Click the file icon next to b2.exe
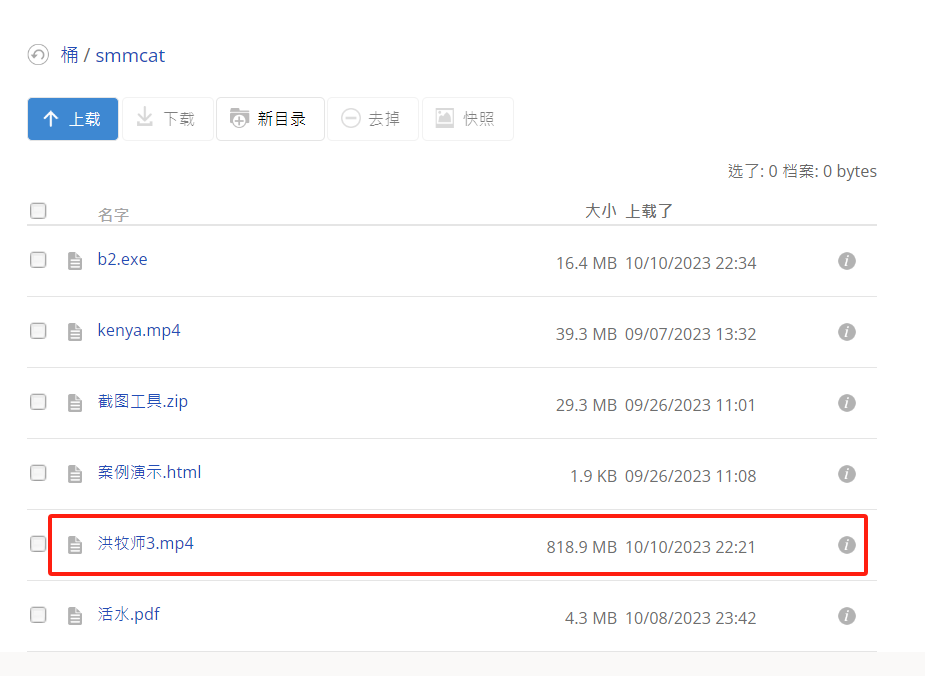Screen dimensions: 925x676 [75, 261]
